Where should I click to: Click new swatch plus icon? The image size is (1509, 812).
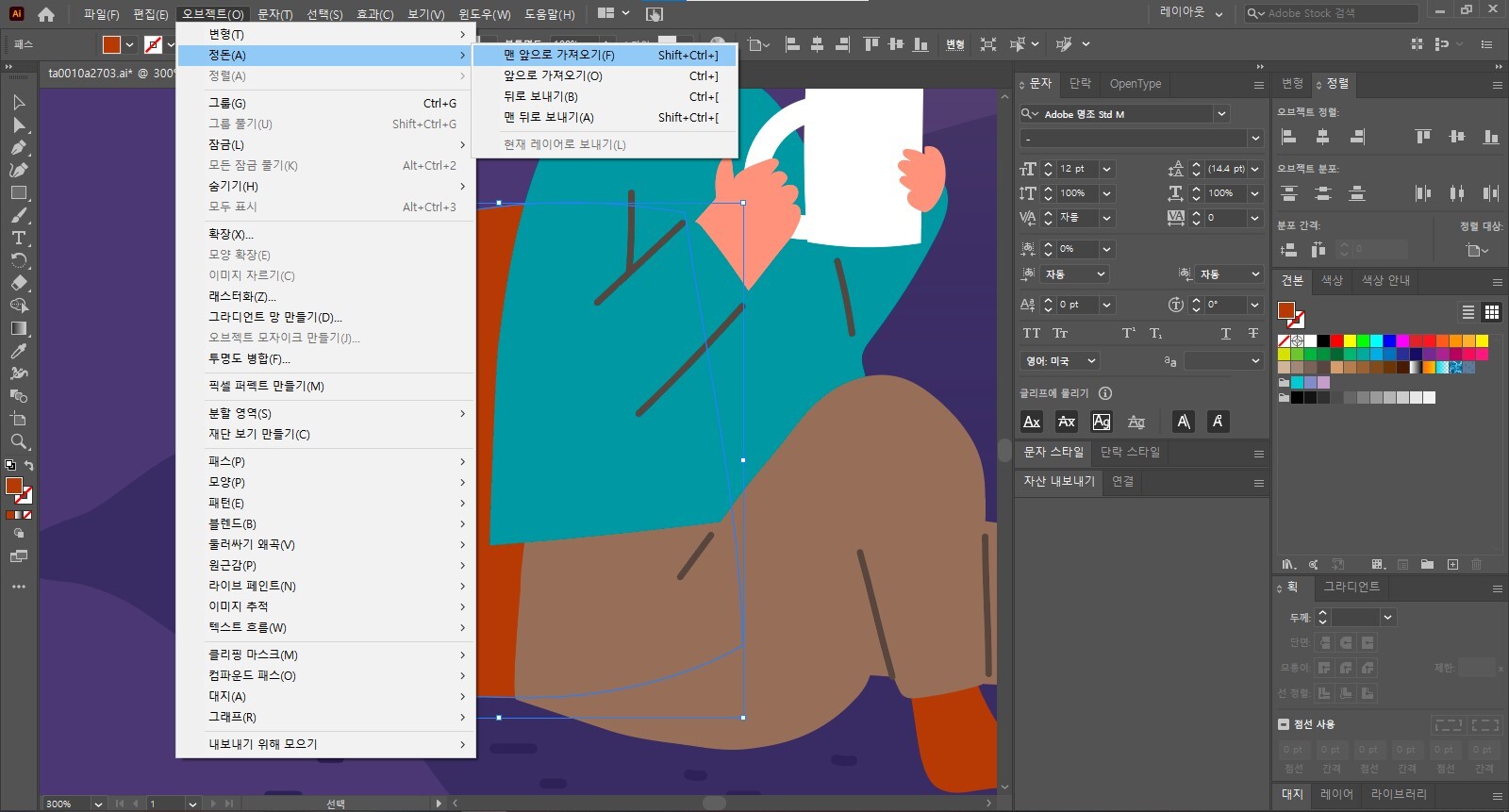pyautogui.click(x=1452, y=565)
